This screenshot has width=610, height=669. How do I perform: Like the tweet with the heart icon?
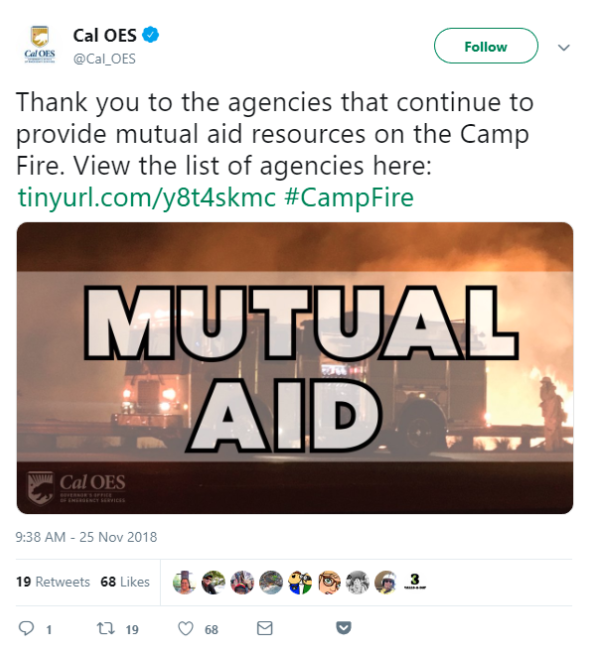(x=186, y=628)
